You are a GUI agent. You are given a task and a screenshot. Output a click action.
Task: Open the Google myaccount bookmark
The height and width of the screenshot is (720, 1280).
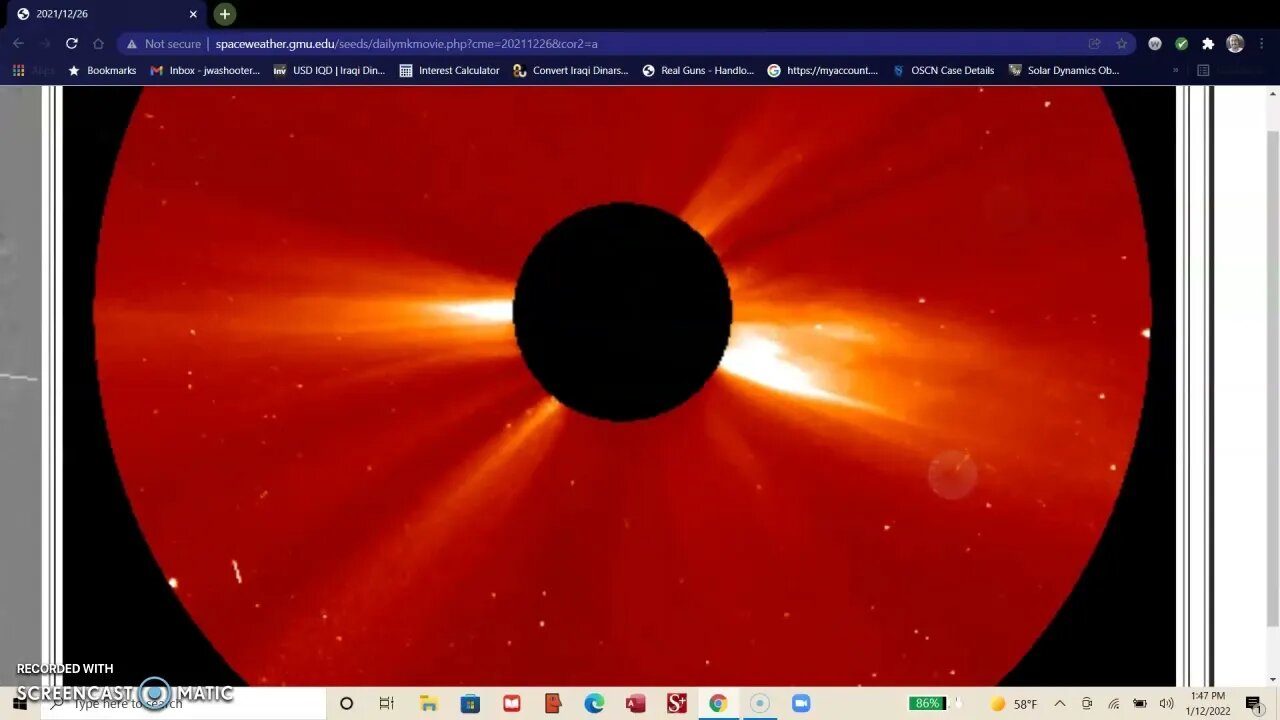click(823, 71)
